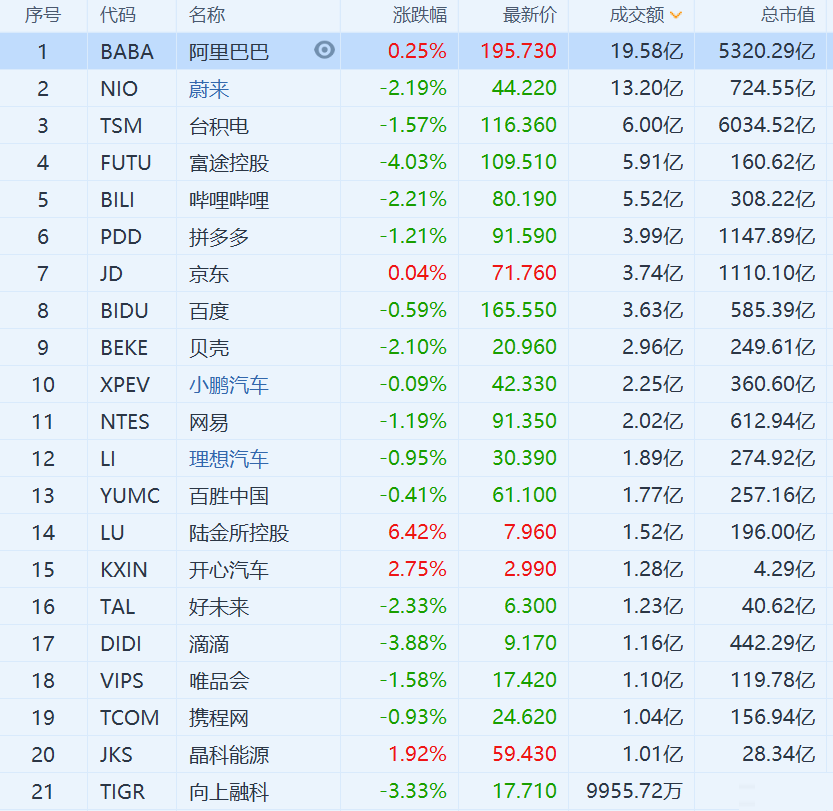
Task: Click the 贝壳 stock name
Action: coord(209,348)
